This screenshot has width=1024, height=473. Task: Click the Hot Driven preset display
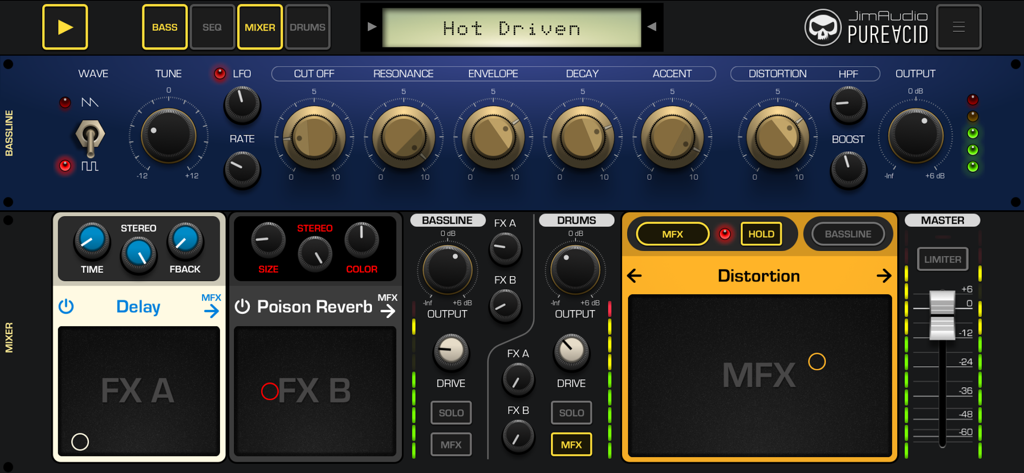tap(511, 28)
